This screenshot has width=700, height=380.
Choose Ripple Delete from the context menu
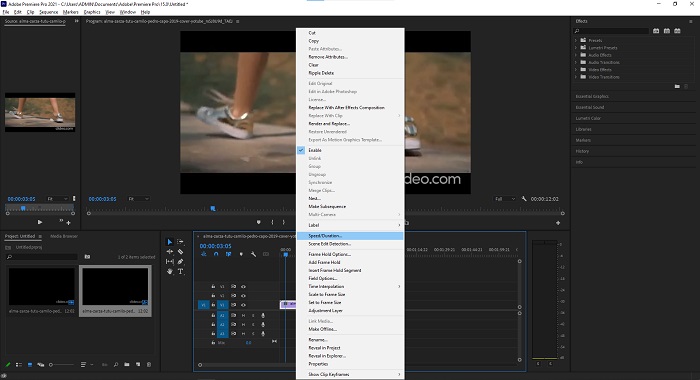(350, 73)
